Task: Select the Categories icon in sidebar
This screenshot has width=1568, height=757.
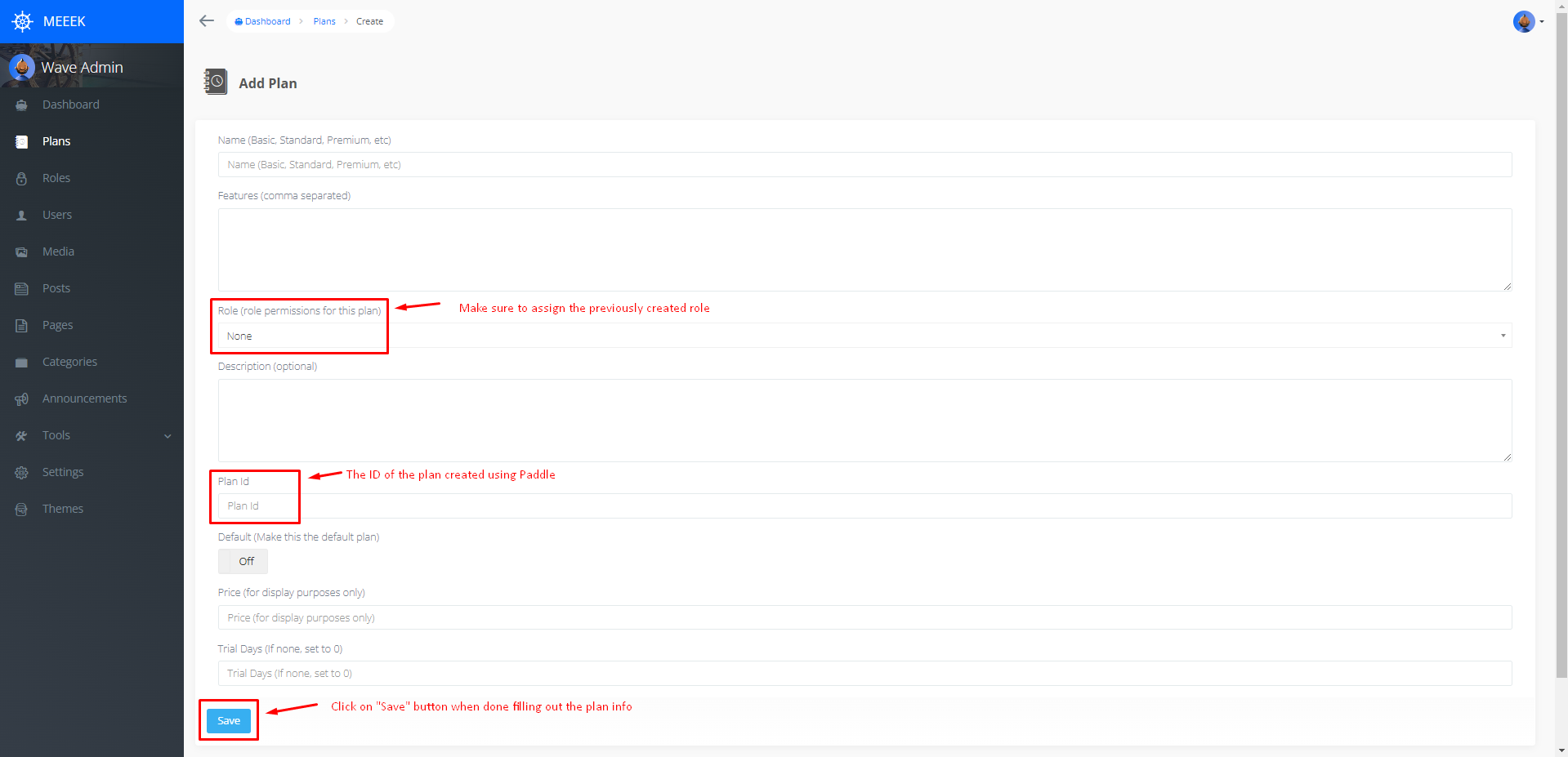Action: click(x=21, y=362)
